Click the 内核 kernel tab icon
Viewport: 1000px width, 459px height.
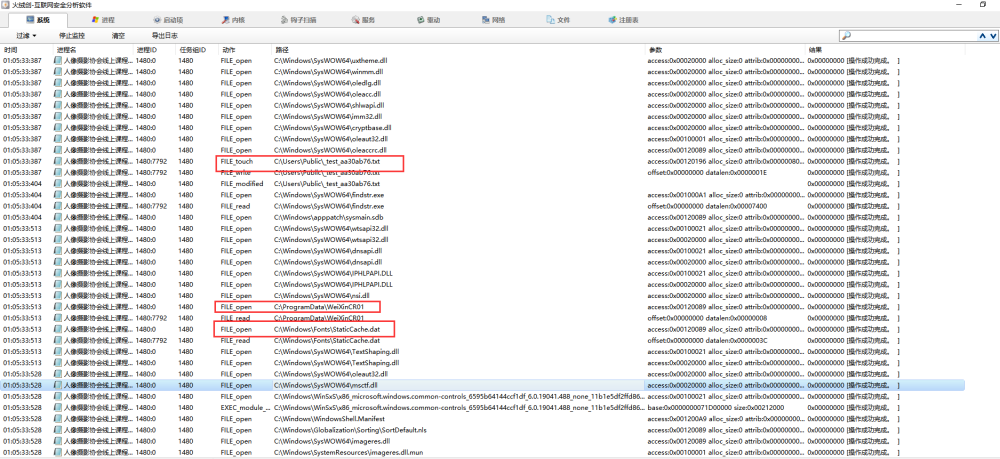point(226,20)
